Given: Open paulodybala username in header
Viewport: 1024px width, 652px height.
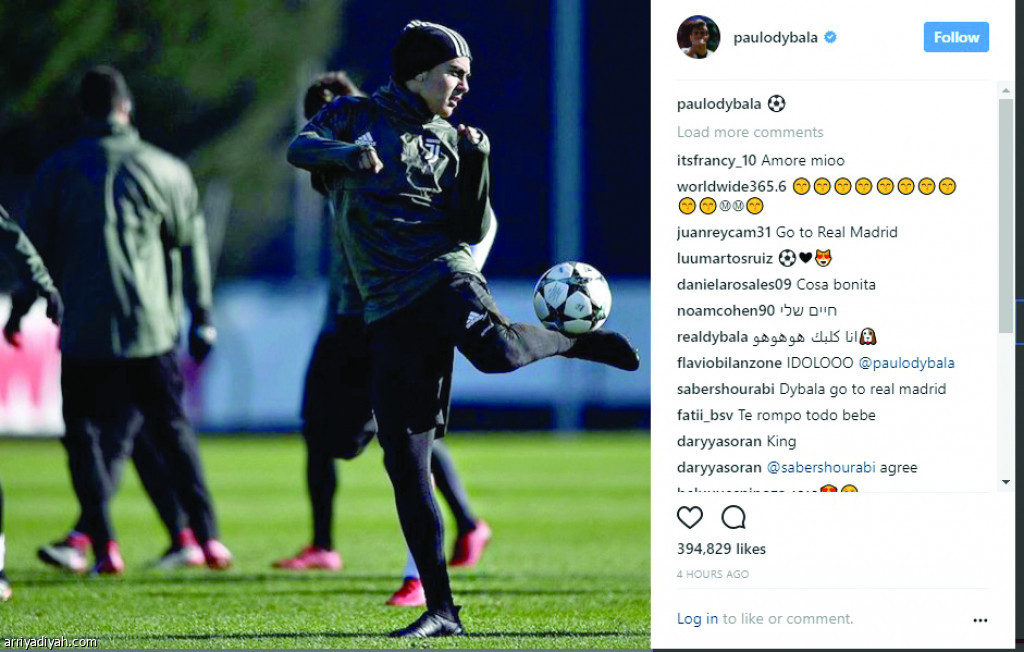Looking at the screenshot, I should 775,38.
